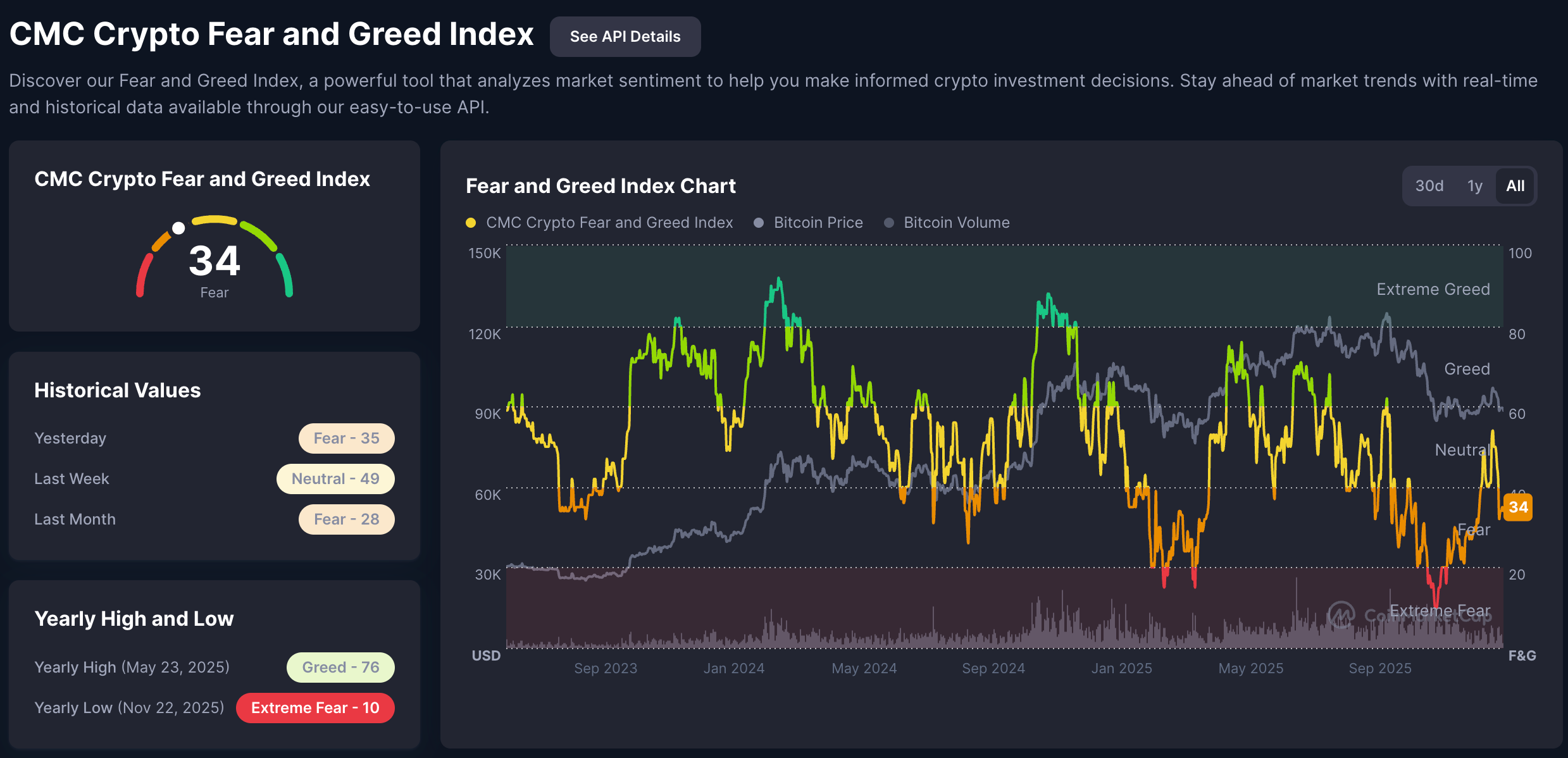The image size is (1568, 758).
Task: Click the white gauge needle dot indicator
Action: coord(178,228)
